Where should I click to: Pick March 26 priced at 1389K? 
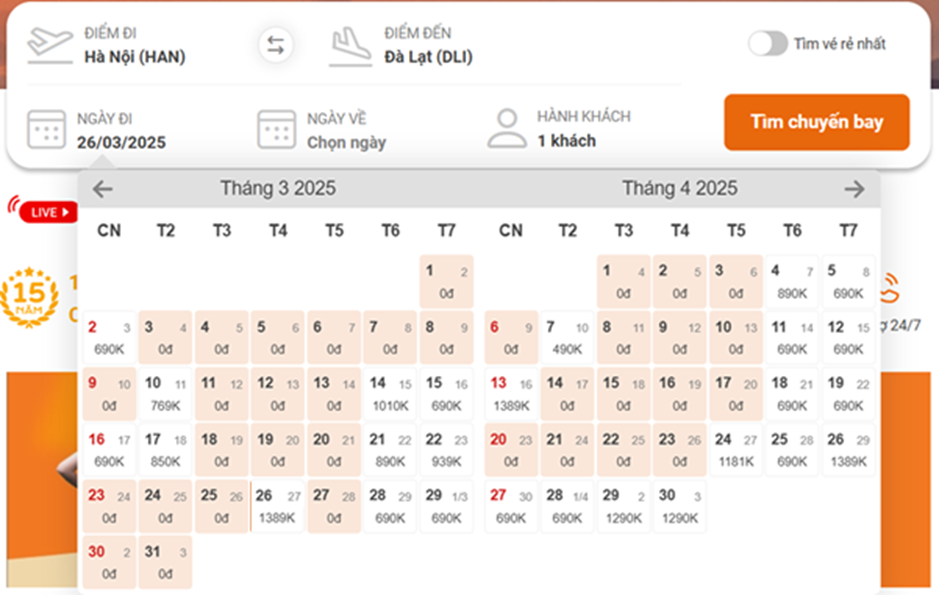(x=277, y=506)
